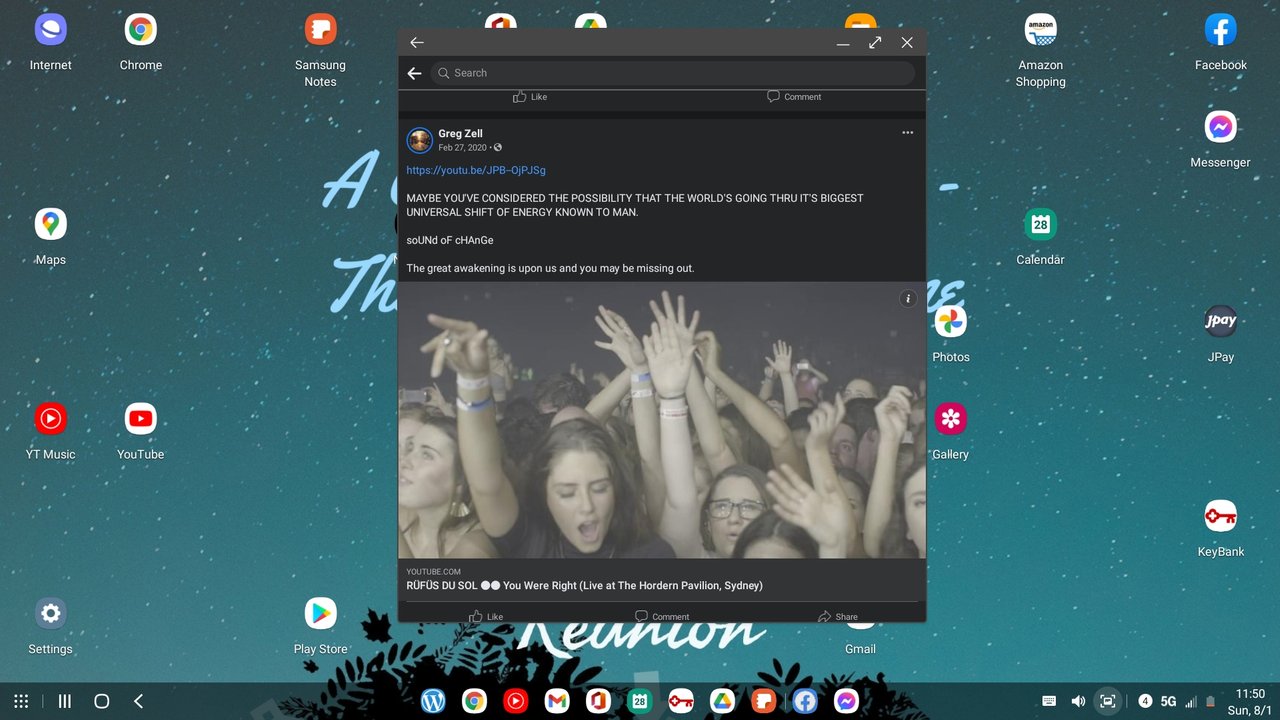
Task: Open Gmail from the taskbar
Action: (x=557, y=702)
